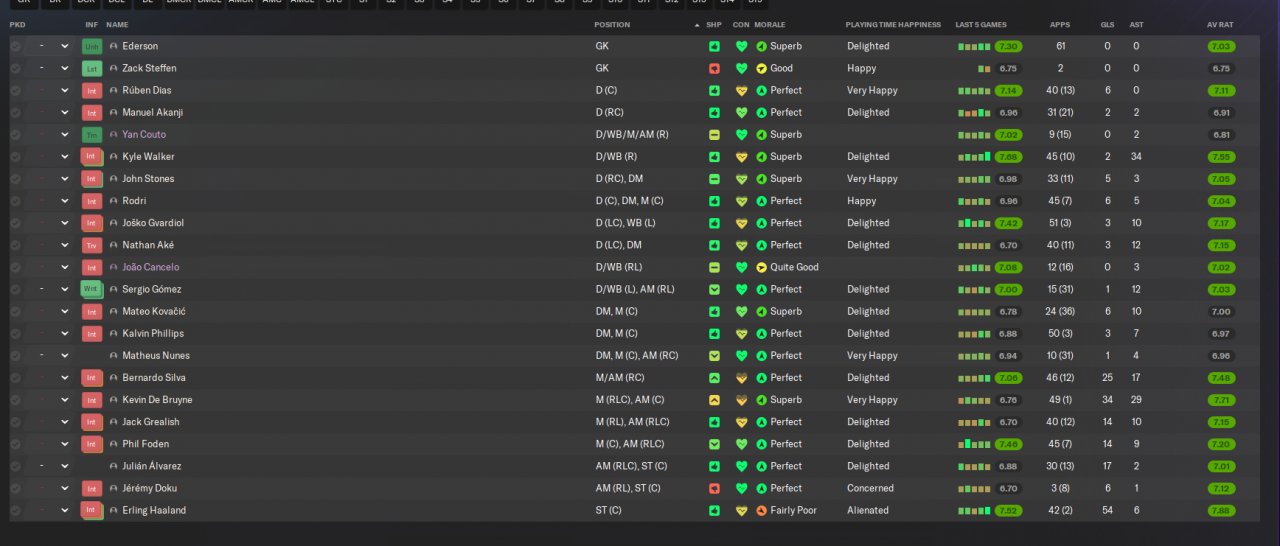Sort by Morale column header
The width and height of the screenshot is (1280, 546).
coord(770,24)
